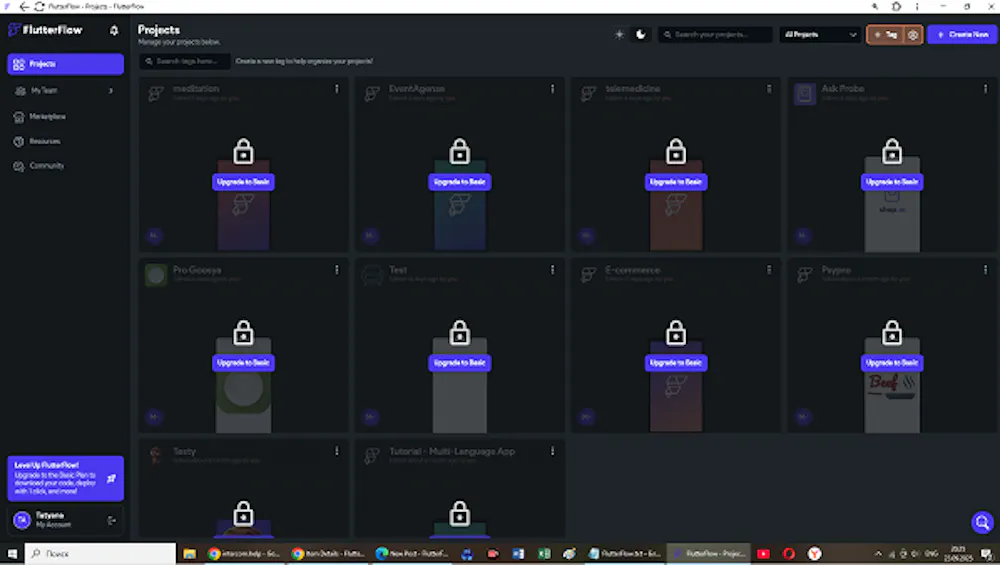This screenshot has height=565, width=1000.
Task: Open three-dot menu on the Test project
Action: (x=552, y=270)
